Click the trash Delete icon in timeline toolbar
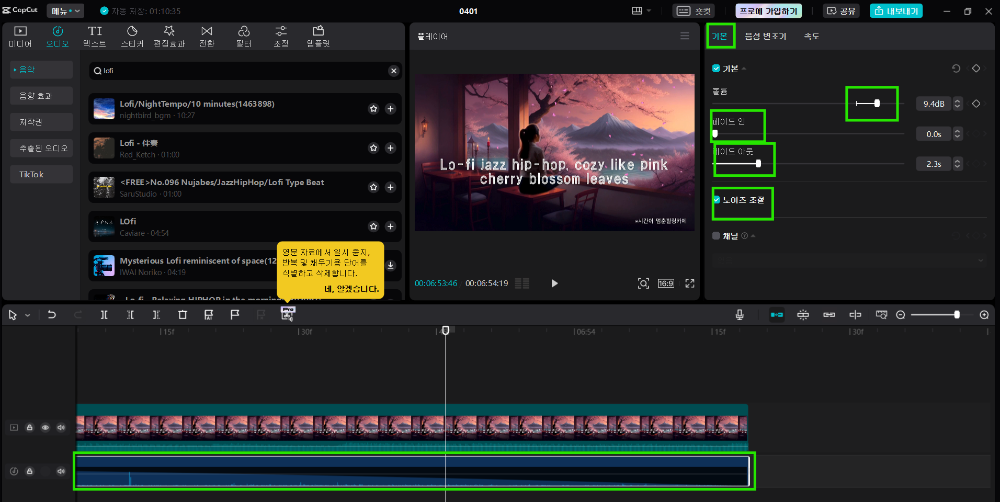This screenshot has width=1000, height=502. (x=182, y=314)
